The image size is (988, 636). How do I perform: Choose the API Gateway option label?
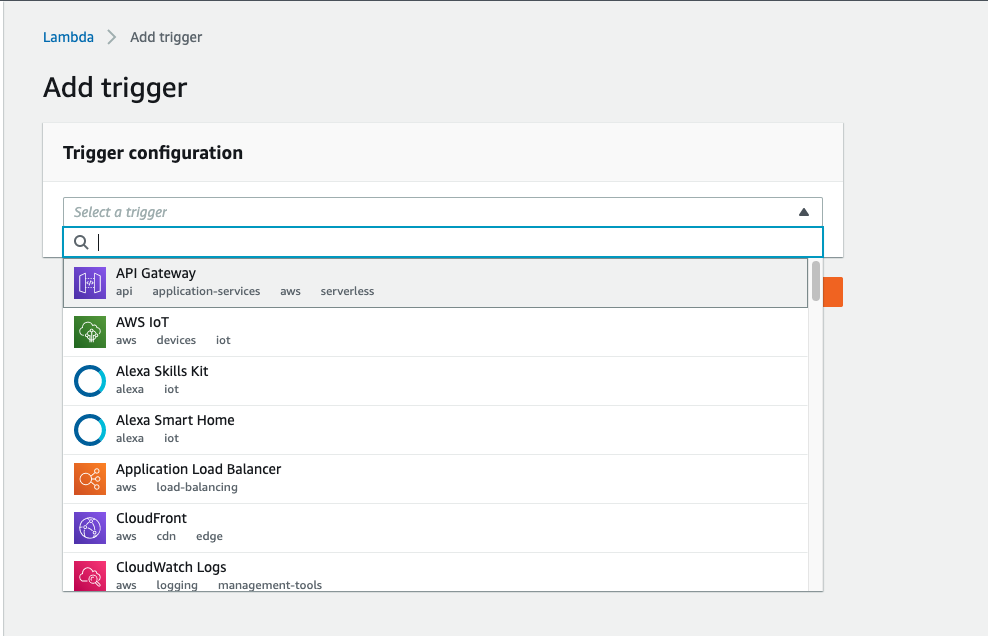pyautogui.click(x=156, y=273)
